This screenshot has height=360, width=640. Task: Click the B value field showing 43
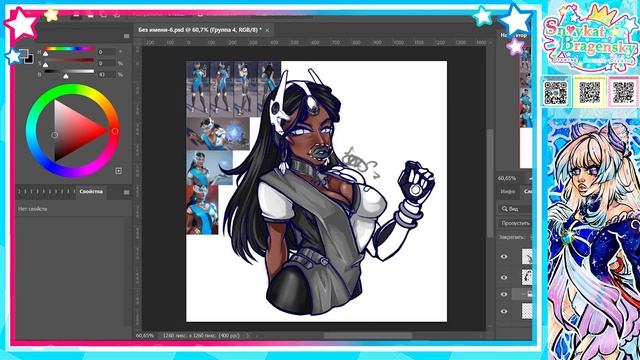[106, 75]
